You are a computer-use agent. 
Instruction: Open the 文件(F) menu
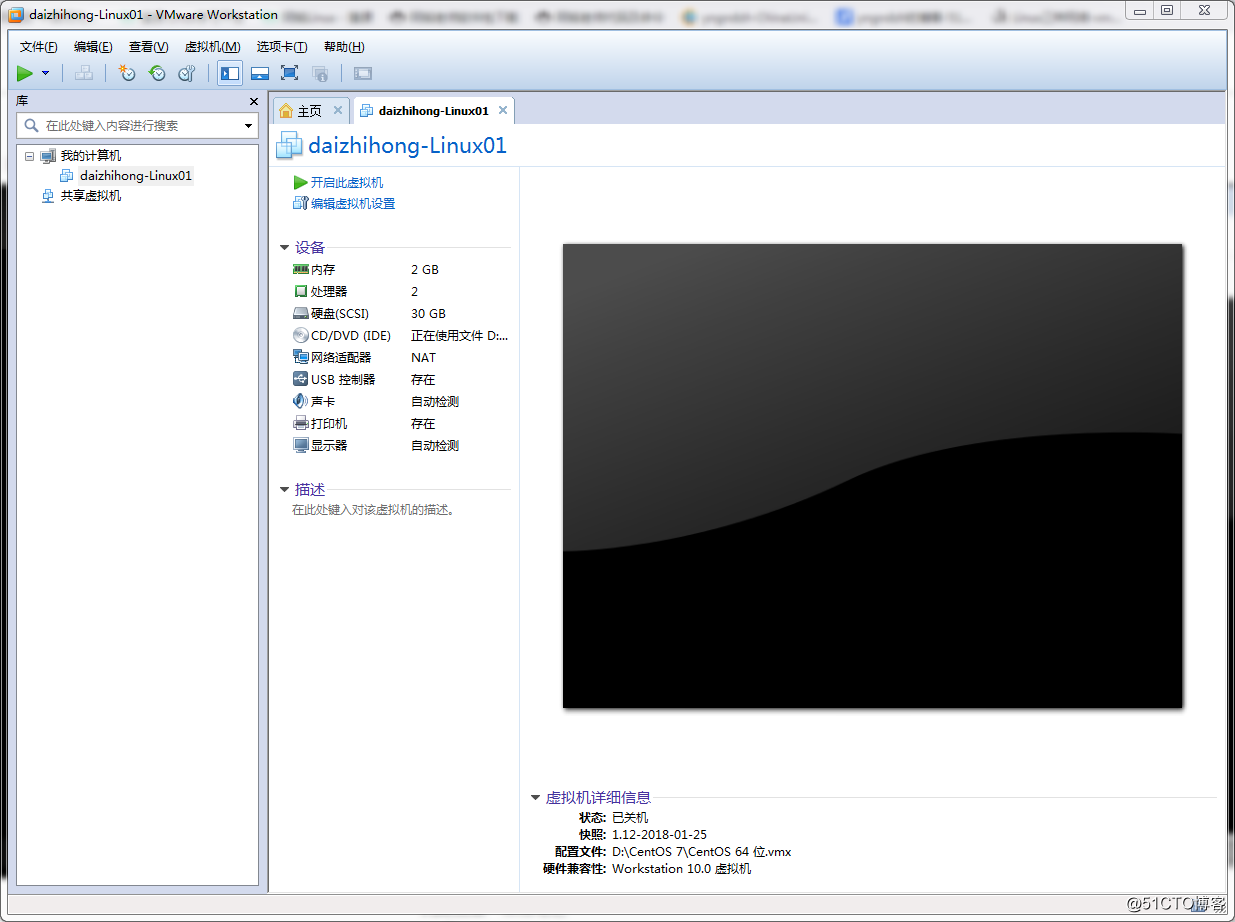tap(39, 47)
